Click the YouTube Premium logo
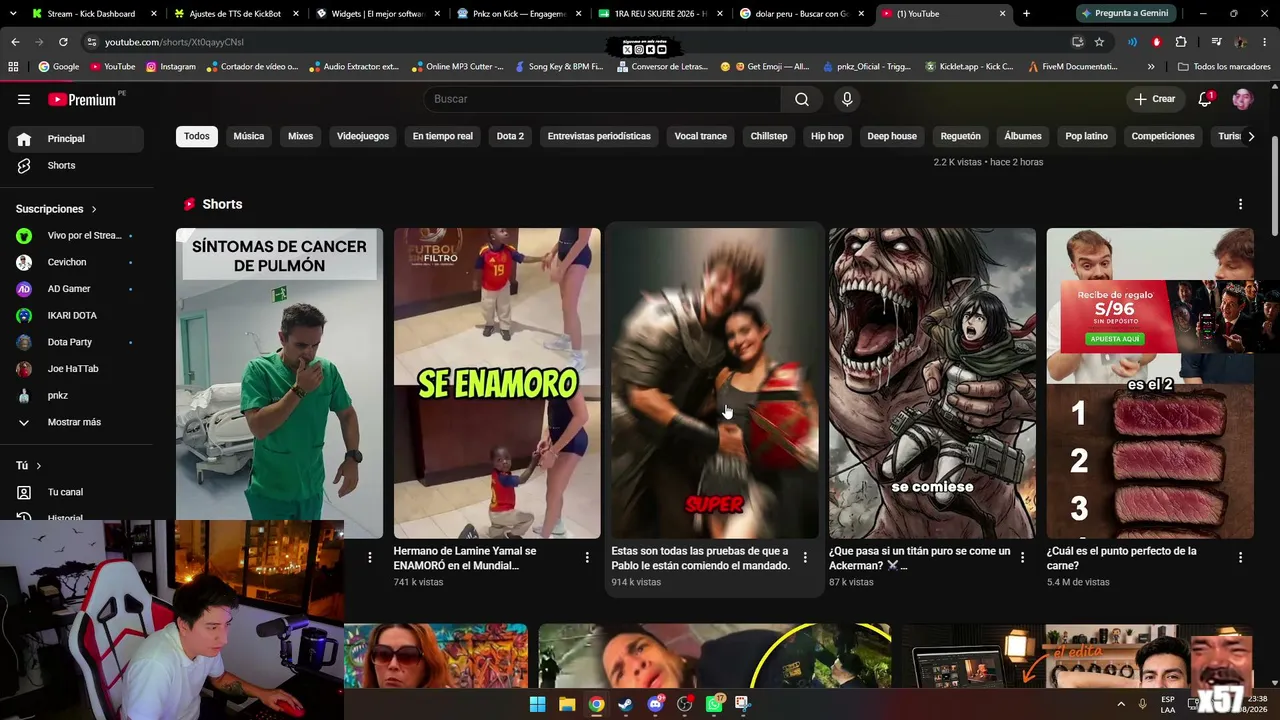This screenshot has width=1280, height=720. 84,99
